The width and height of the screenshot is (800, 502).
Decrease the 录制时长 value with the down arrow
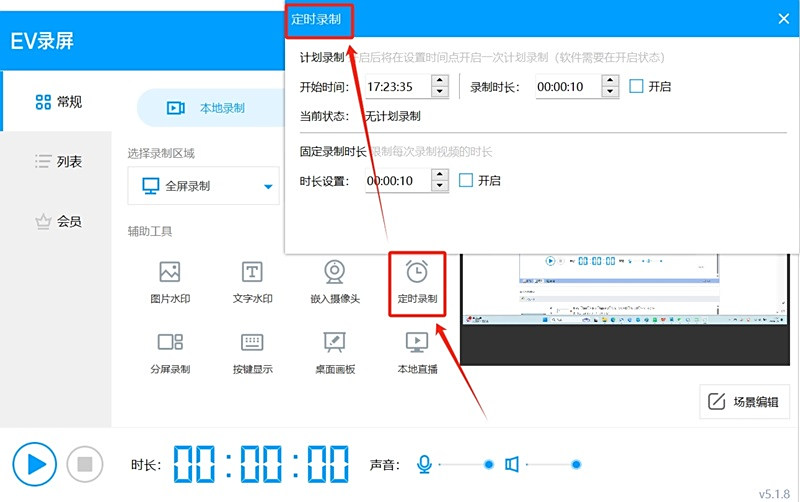tap(610, 92)
